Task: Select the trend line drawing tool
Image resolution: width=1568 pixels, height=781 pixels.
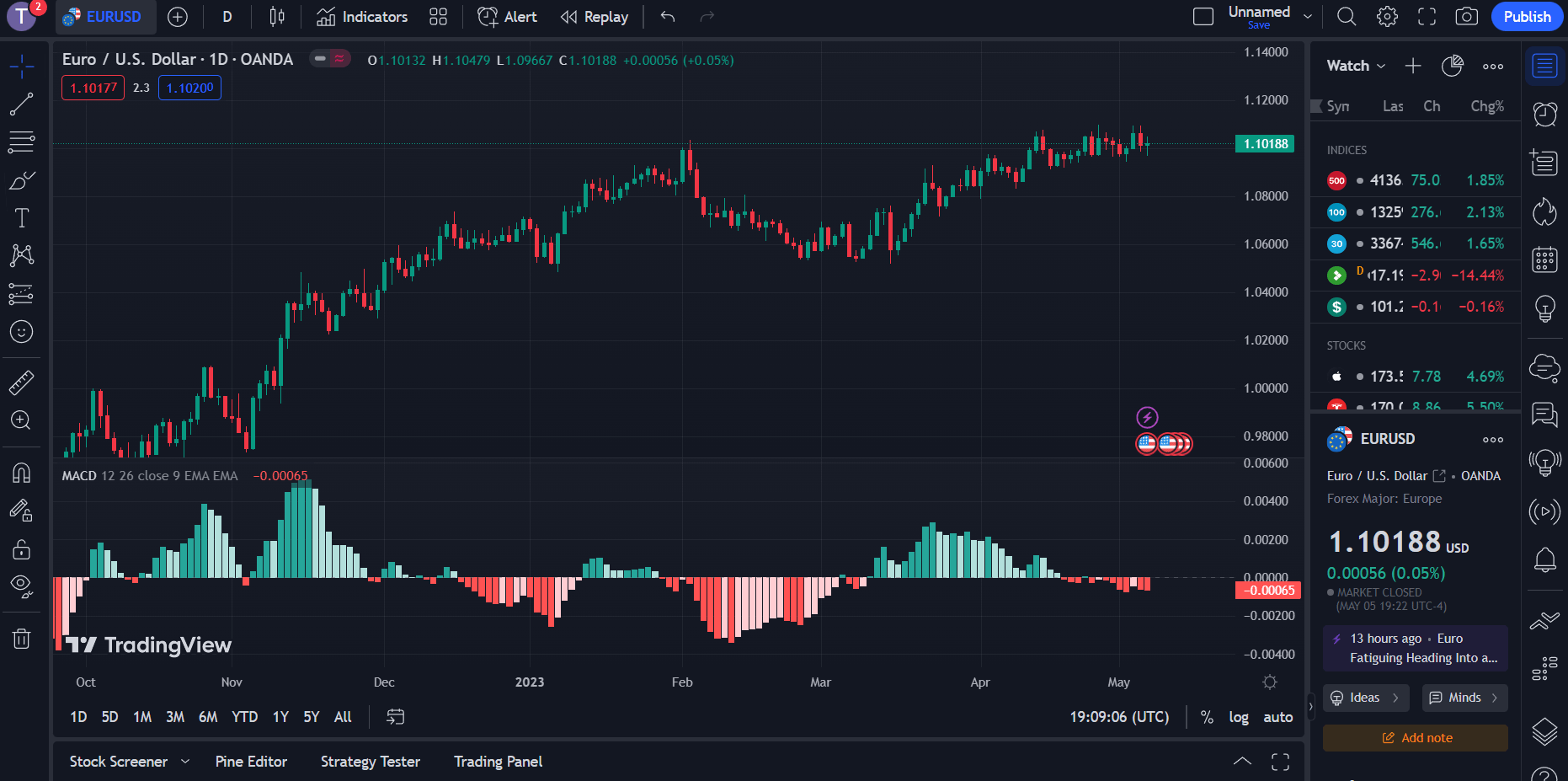Action: (21, 104)
